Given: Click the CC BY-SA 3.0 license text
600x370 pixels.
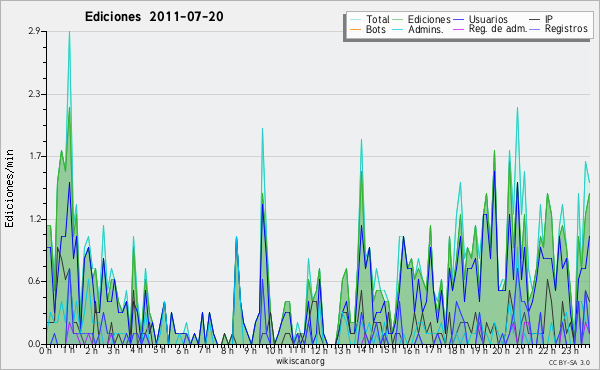Looking at the screenshot, I should 569,362.
